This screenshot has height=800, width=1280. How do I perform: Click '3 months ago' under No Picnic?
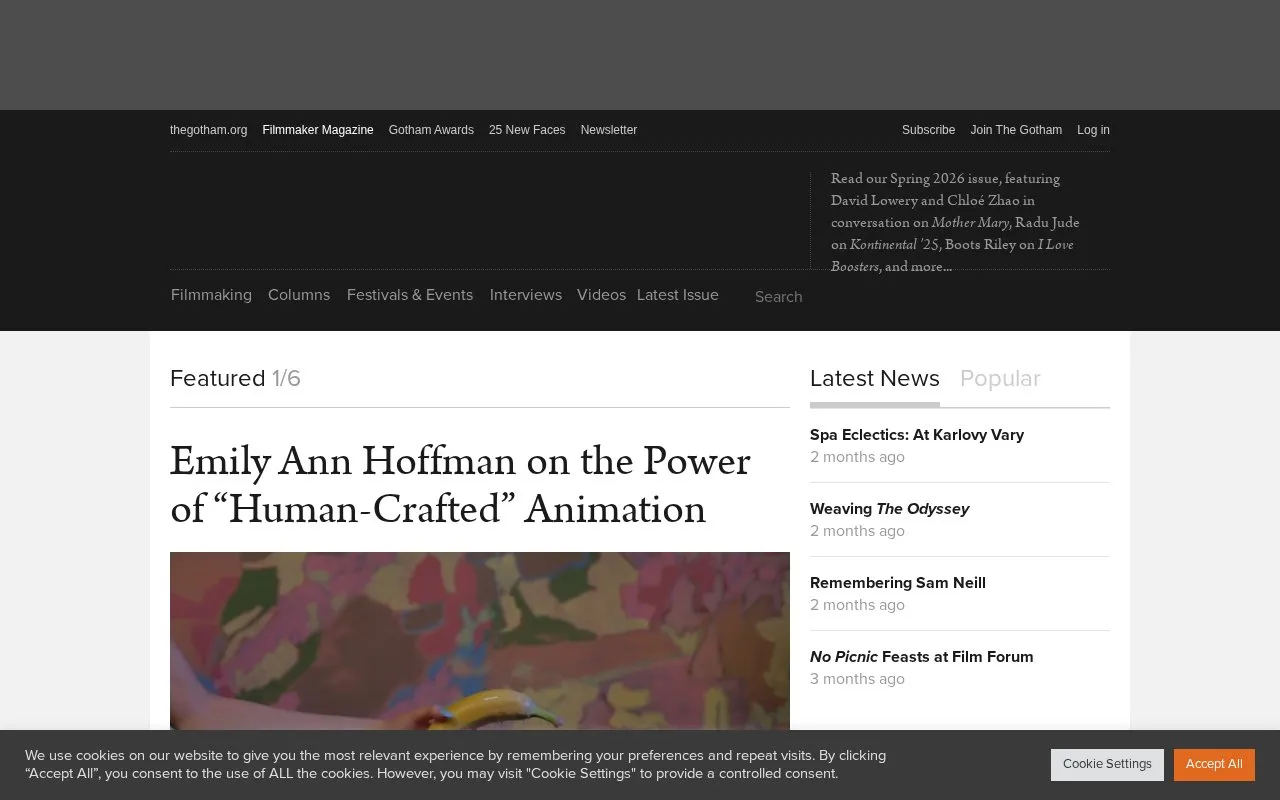click(x=857, y=679)
